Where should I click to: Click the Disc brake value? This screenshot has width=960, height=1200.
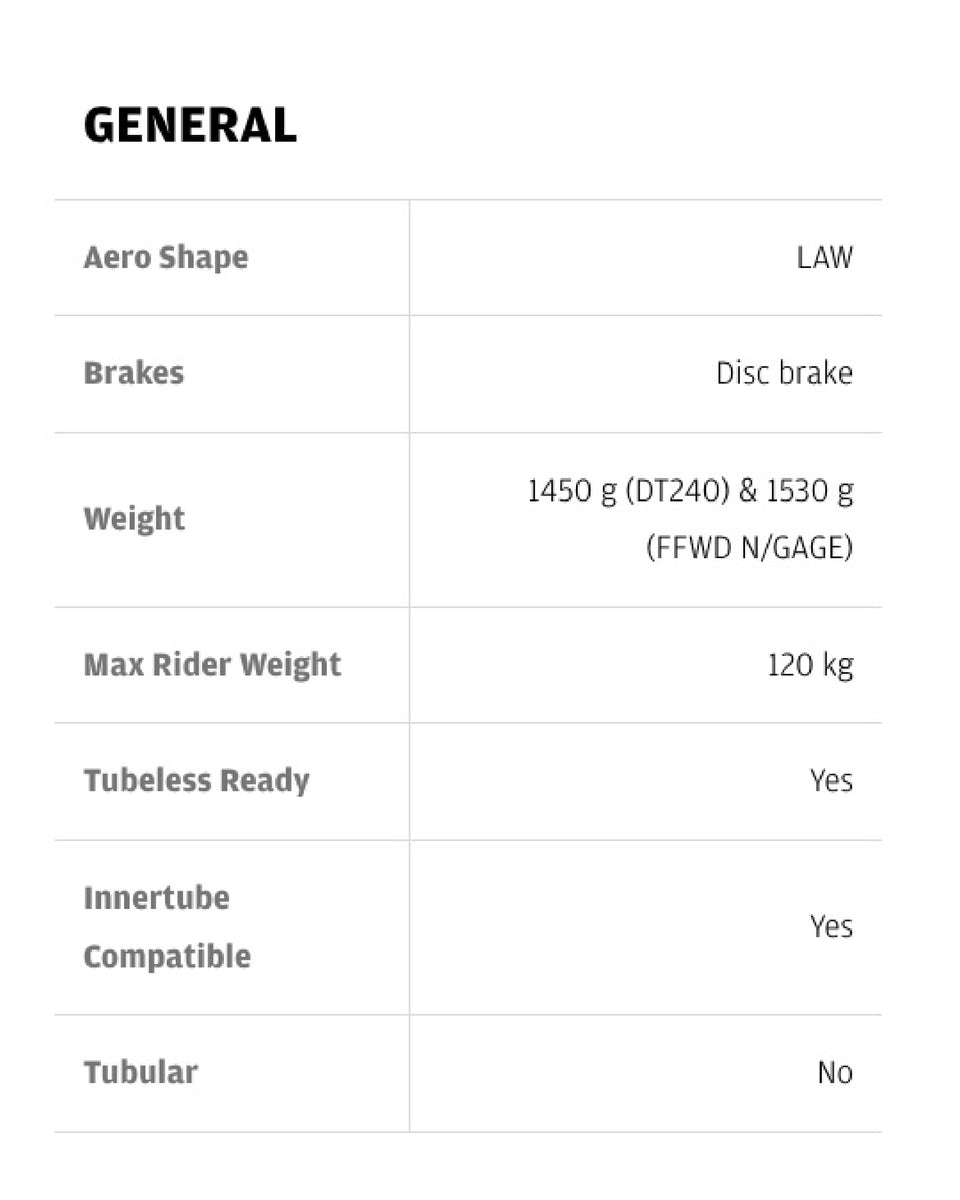tap(785, 374)
